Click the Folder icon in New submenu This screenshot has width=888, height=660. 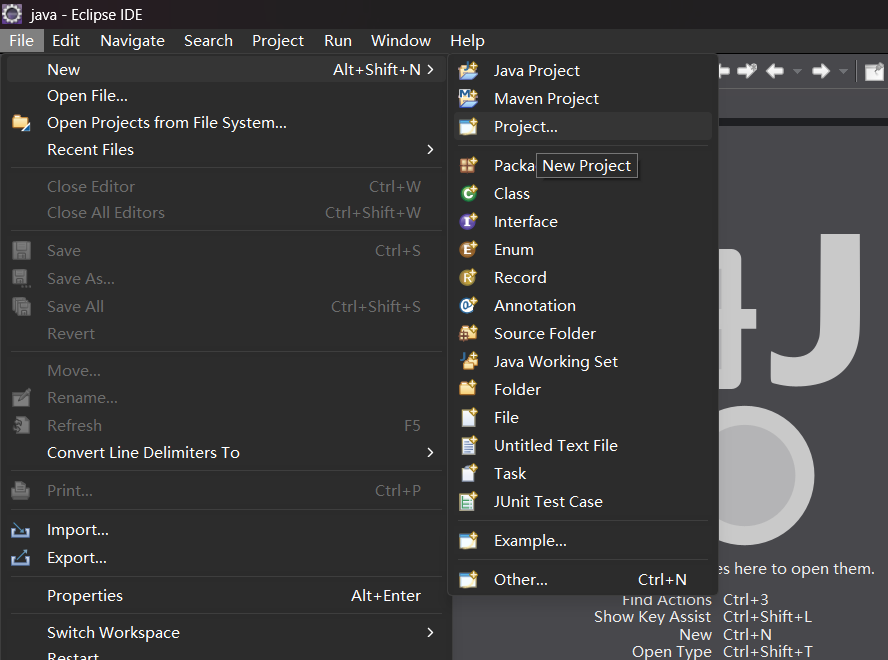468,389
